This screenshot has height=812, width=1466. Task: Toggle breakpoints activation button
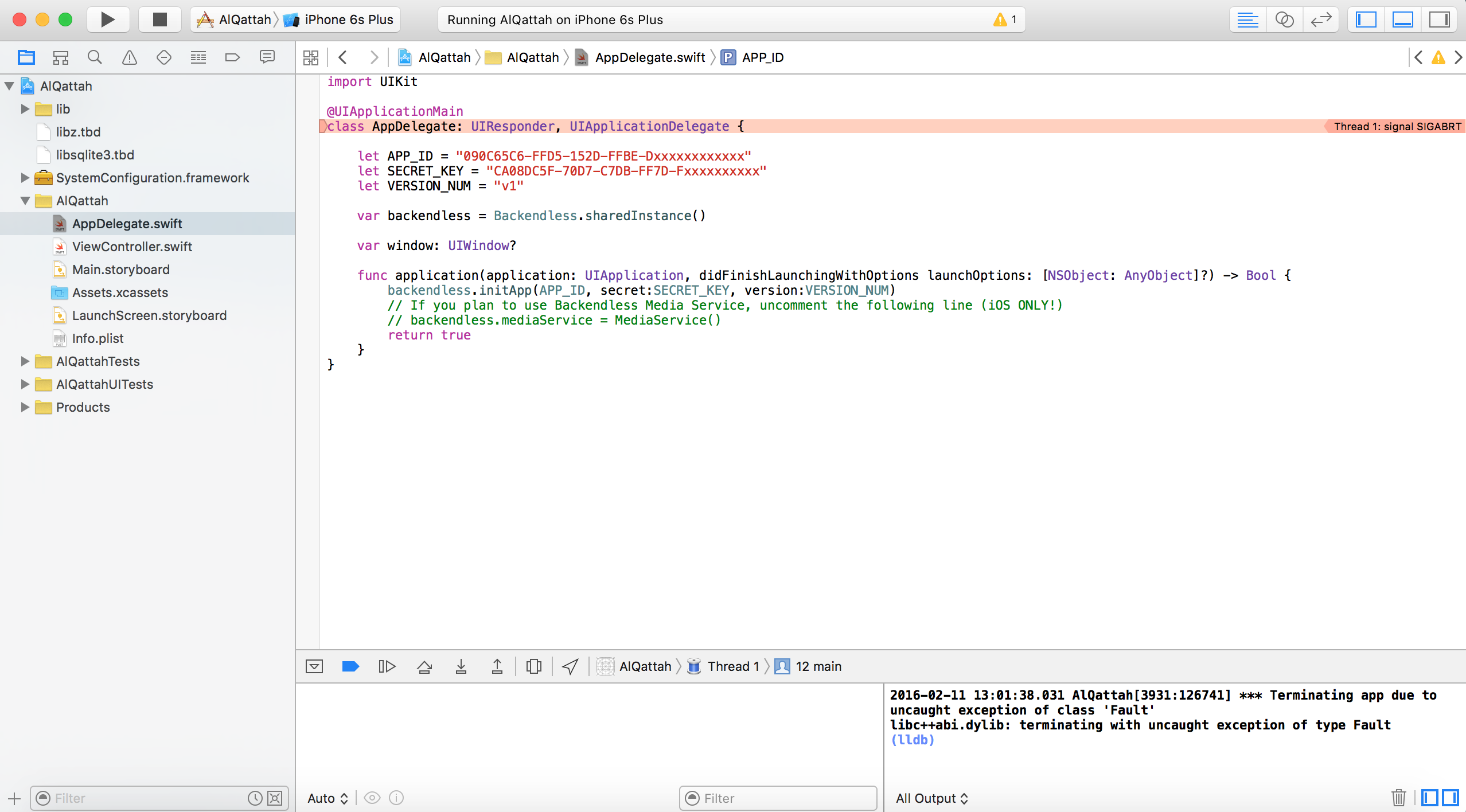click(x=350, y=666)
